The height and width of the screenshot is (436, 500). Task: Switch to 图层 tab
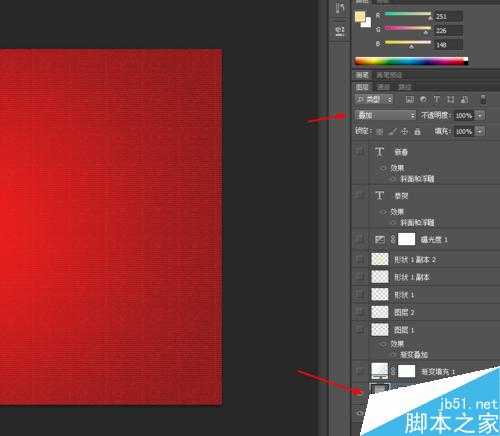(x=362, y=87)
